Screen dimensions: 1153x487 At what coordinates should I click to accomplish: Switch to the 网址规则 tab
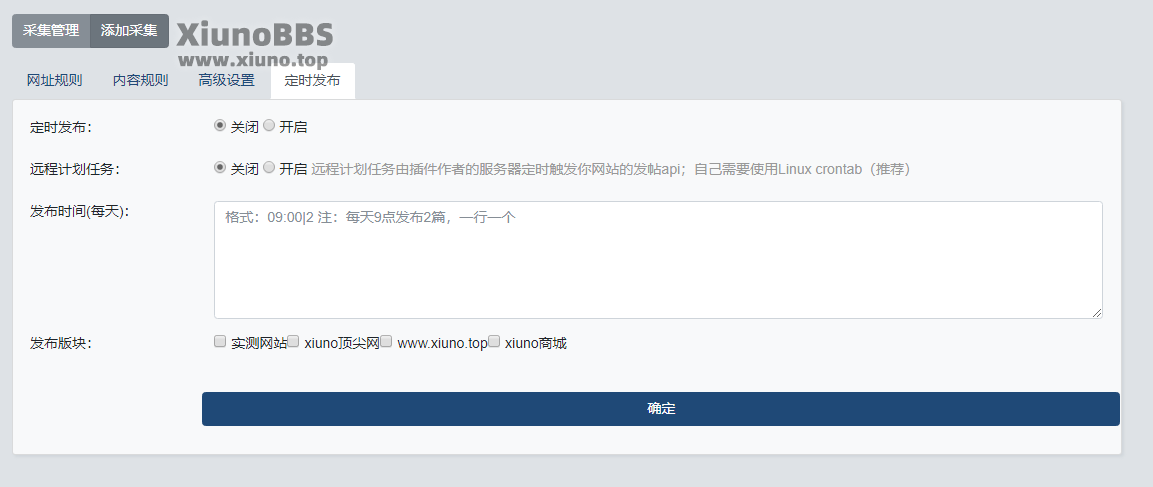coord(54,81)
